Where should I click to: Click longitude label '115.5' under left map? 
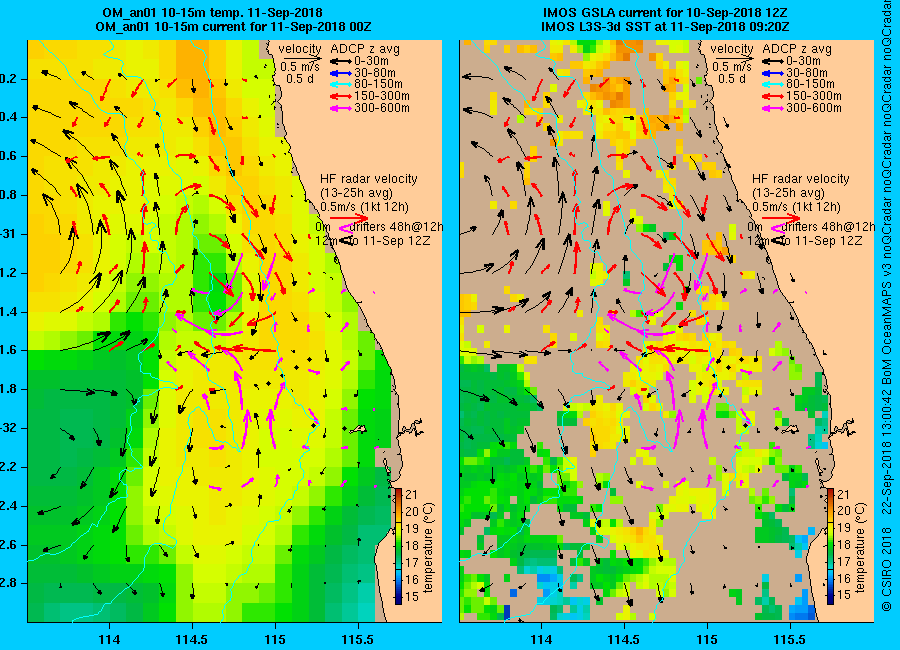click(358, 640)
